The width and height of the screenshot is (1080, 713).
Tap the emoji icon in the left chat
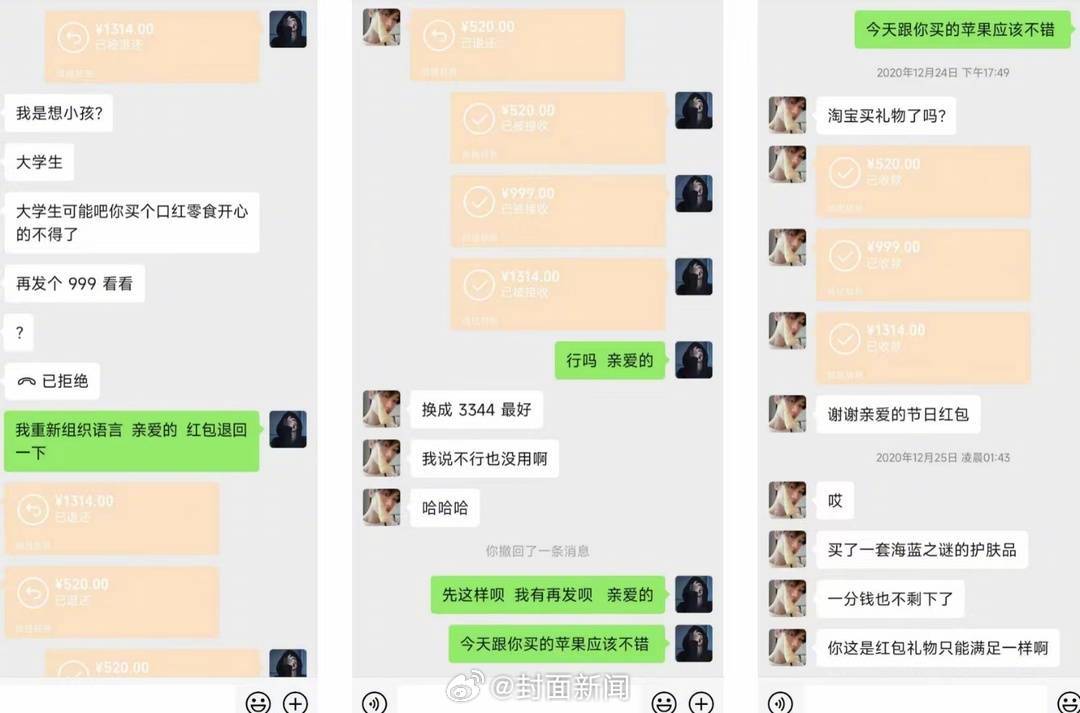pos(258,703)
